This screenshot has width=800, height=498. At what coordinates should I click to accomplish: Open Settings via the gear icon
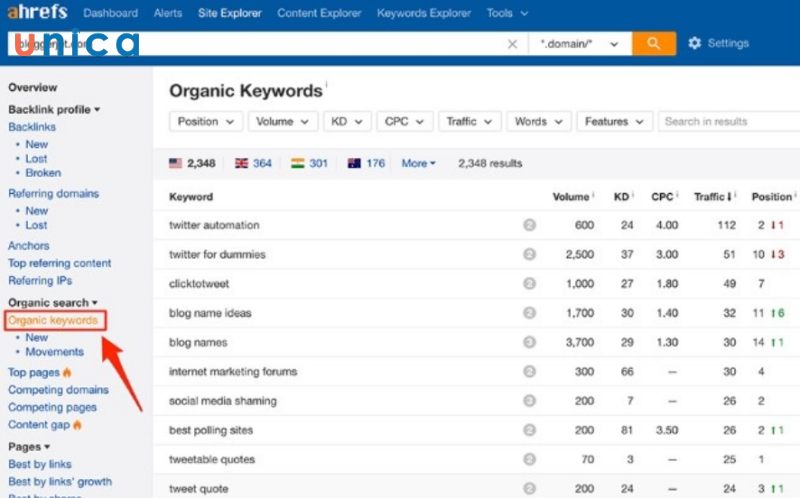695,44
